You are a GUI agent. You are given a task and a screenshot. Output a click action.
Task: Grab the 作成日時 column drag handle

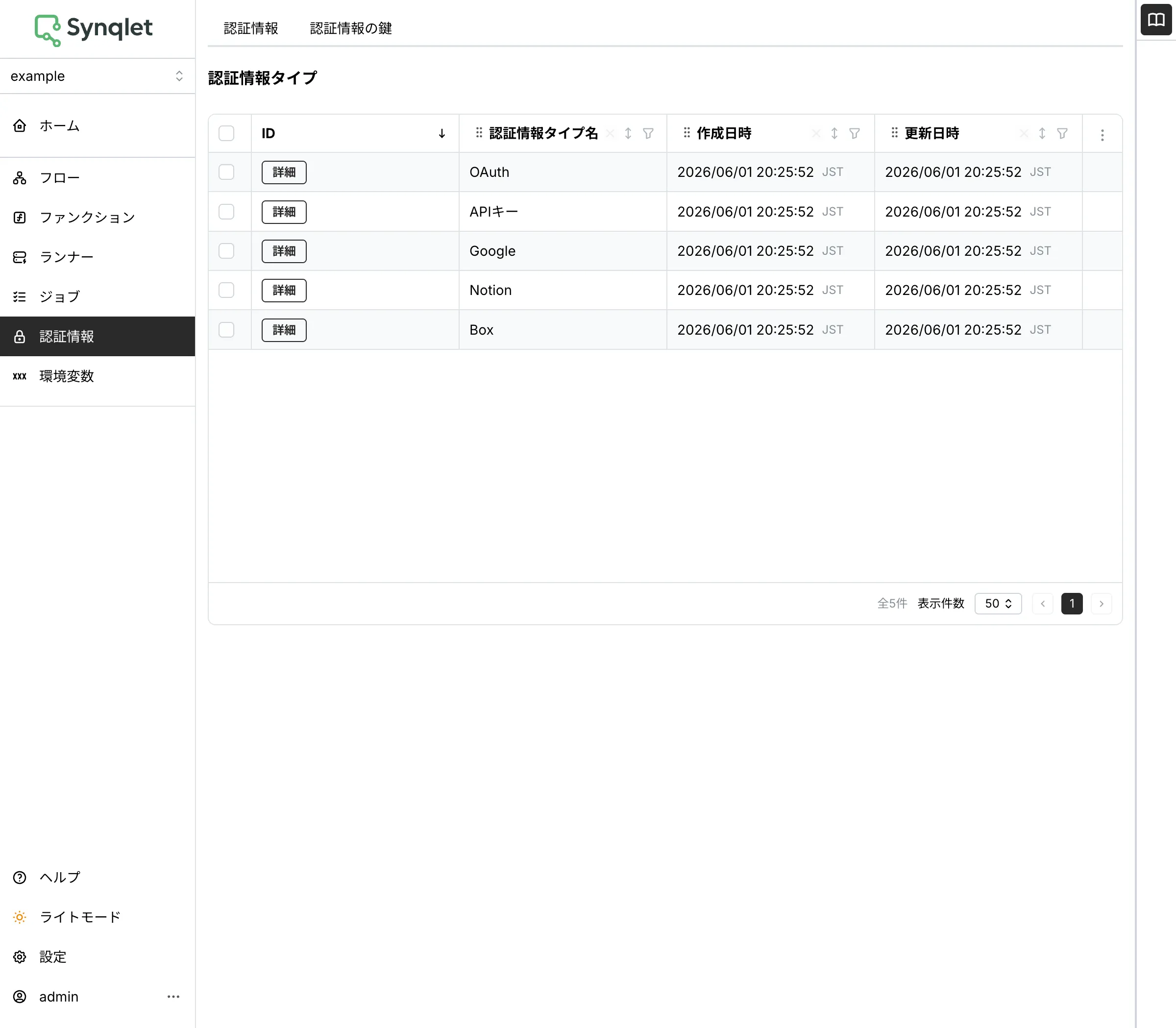click(686, 133)
